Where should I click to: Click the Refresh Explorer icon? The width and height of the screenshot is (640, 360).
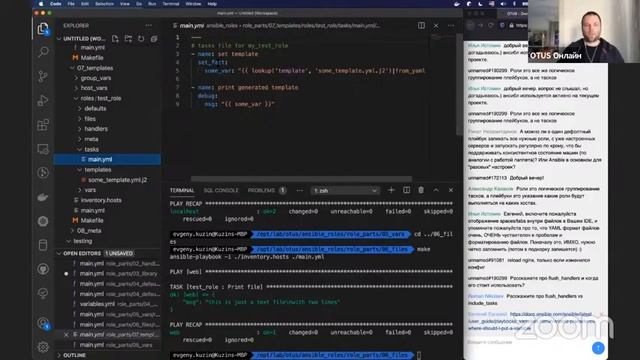[x=141, y=39]
